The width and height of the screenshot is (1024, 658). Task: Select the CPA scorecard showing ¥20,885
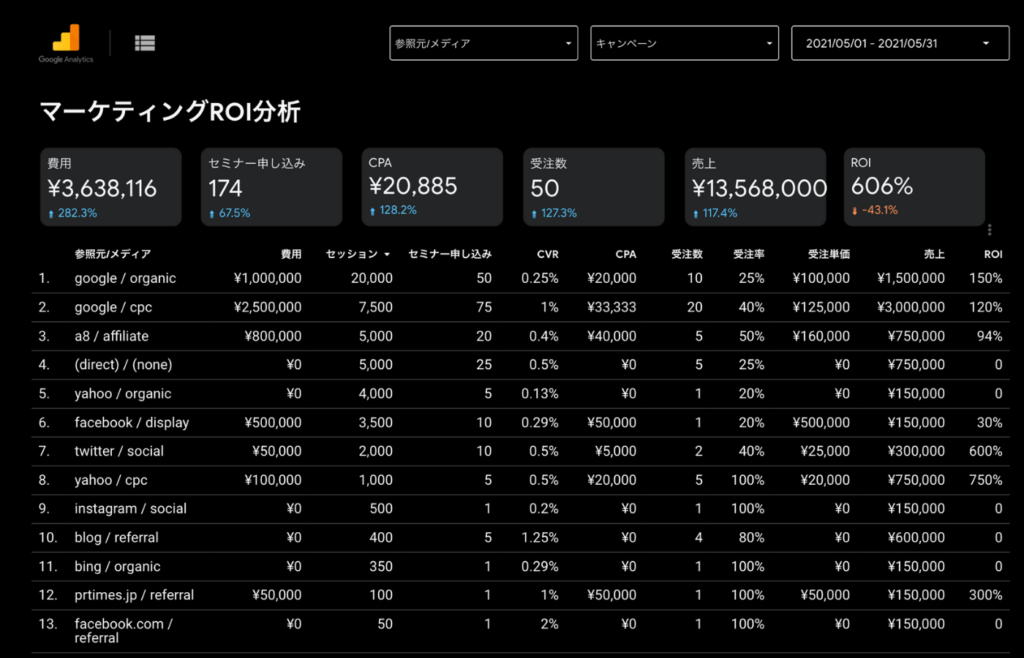pyautogui.click(x=432, y=187)
